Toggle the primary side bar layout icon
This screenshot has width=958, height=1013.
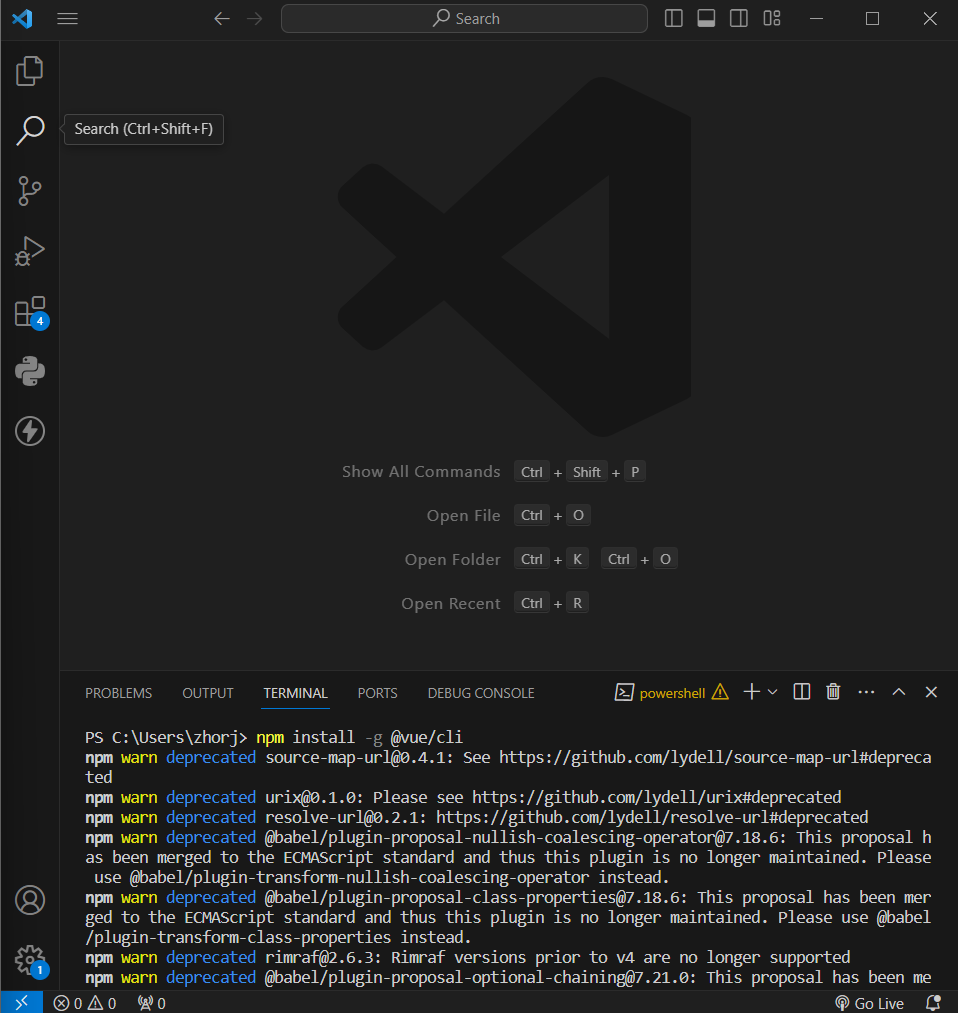pyautogui.click(x=674, y=19)
